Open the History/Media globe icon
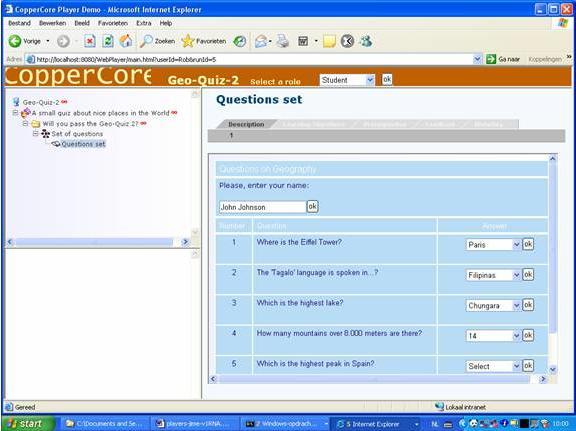Viewport: 576px width, 431px height. pyautogui.click(x=240, y=41)
